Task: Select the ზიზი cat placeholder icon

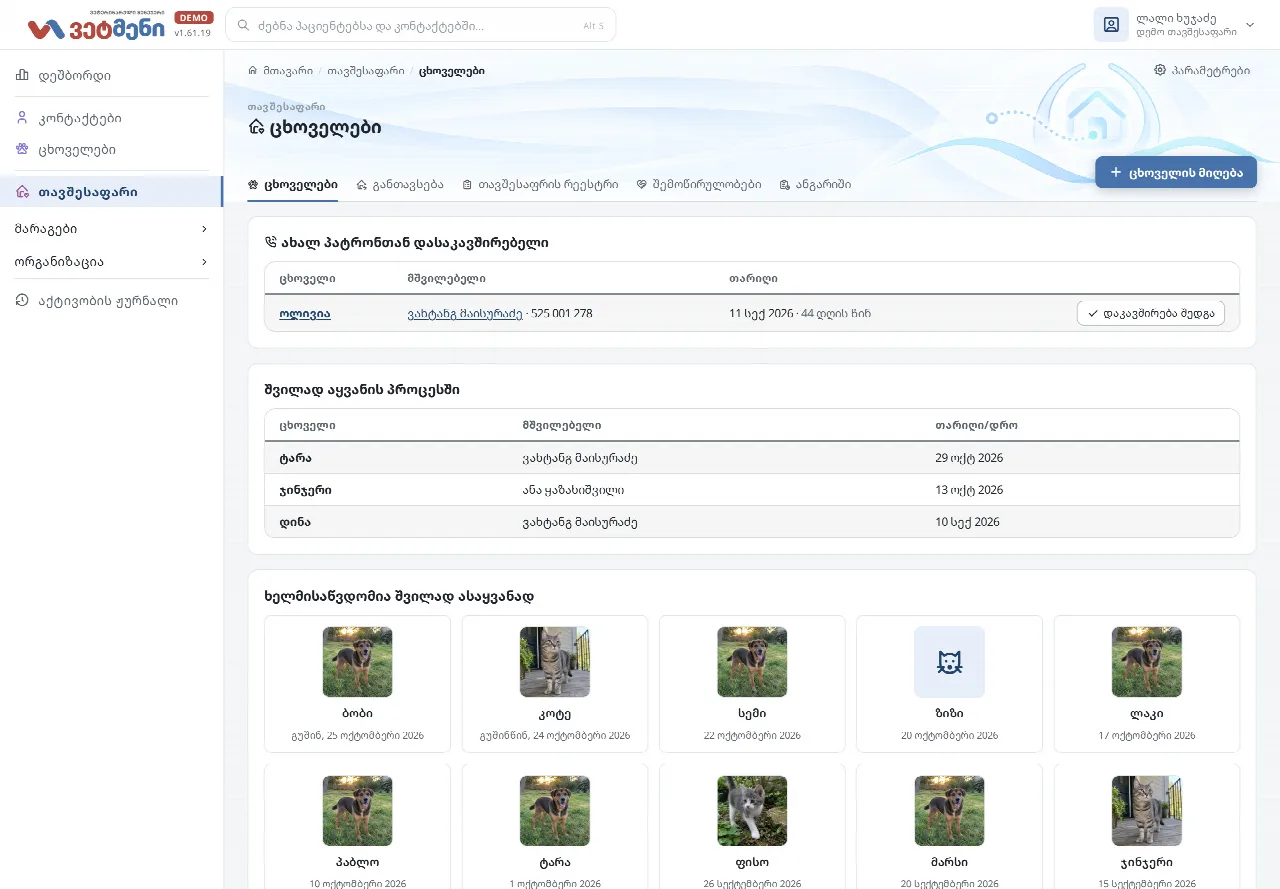Action: pos(950,661)
